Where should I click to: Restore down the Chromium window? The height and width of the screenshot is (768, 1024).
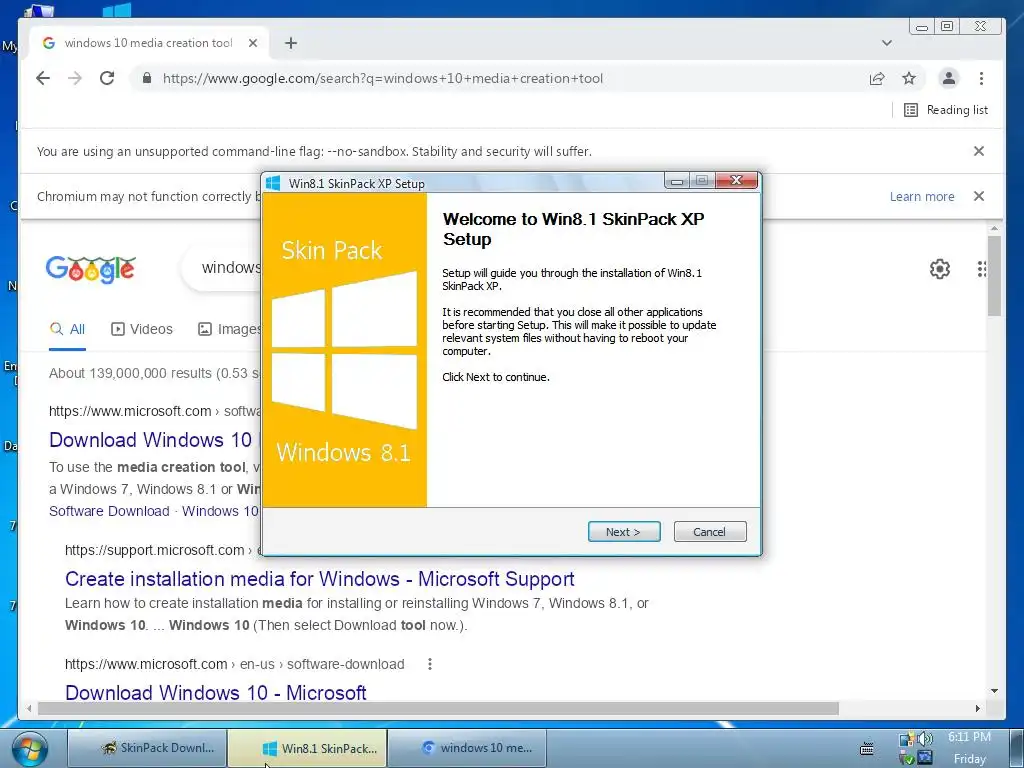[x=946, y=27]
